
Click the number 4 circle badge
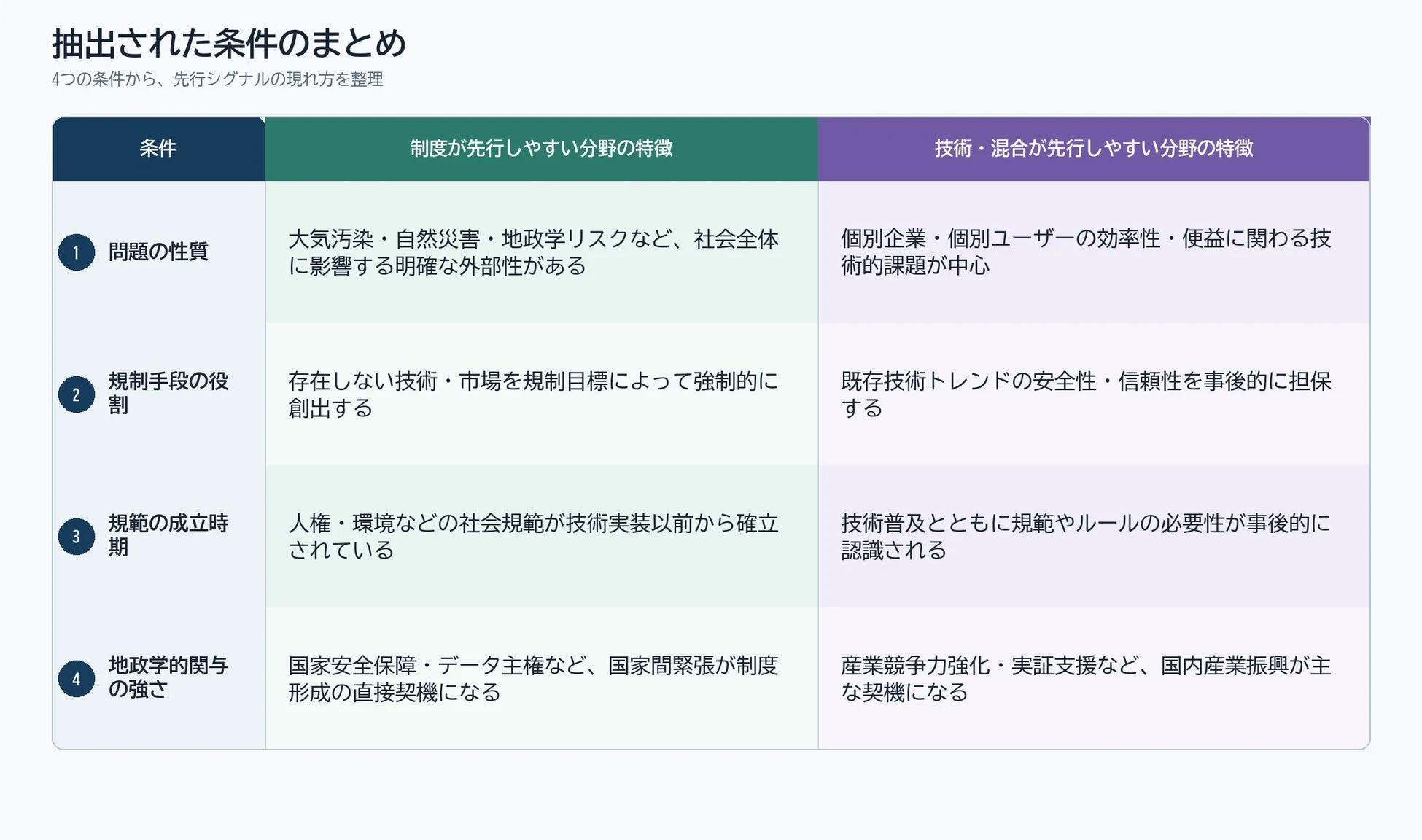tap(77, 679)
